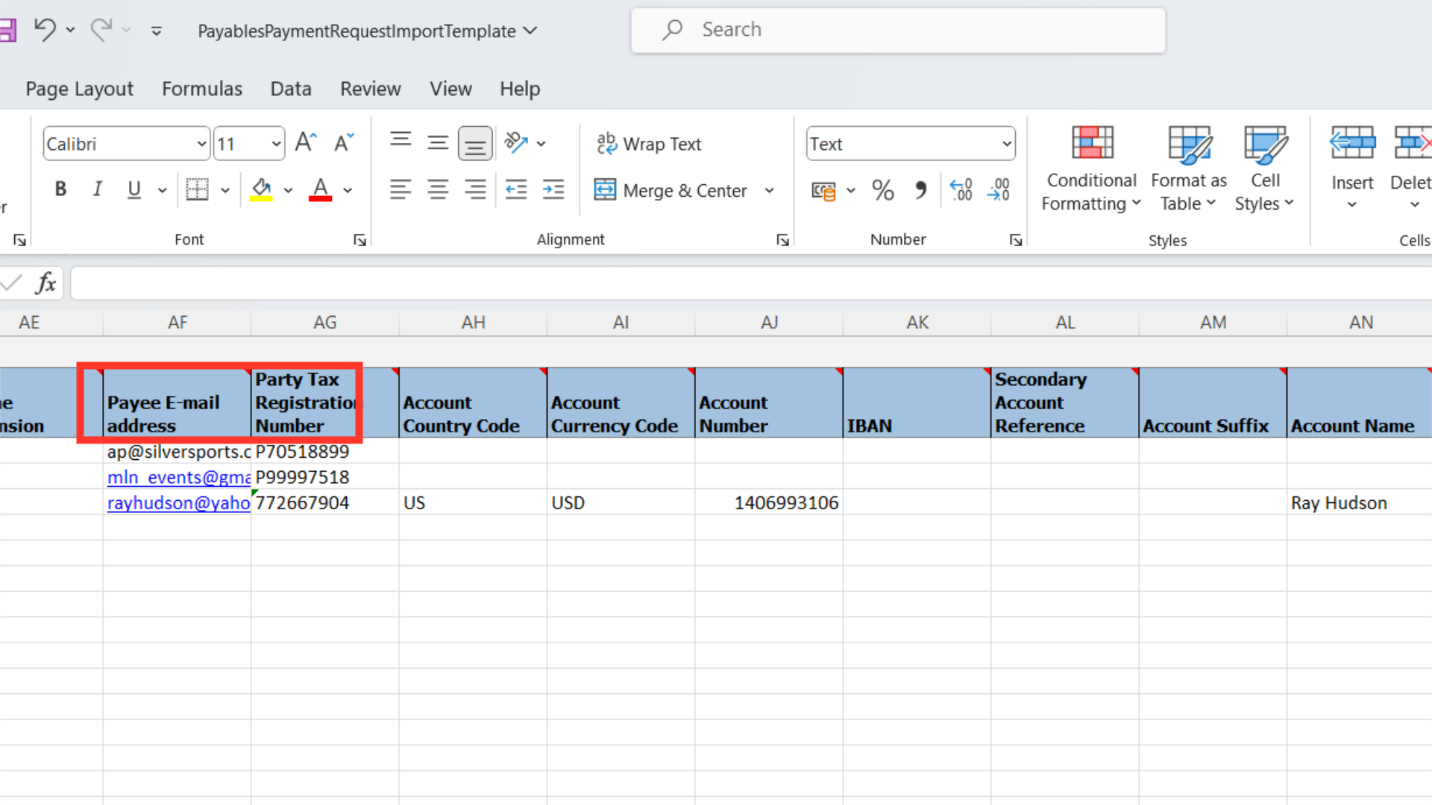
Task: Open the mln_events@gma email link
Action: click(x=178, y=477)
